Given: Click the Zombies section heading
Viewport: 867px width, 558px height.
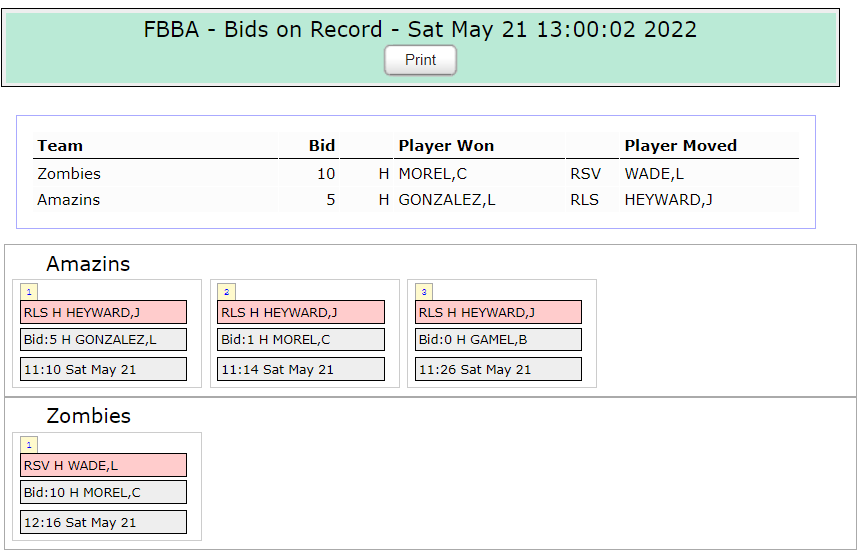Looking at the screenshot, I should click(x=88, y=416).
